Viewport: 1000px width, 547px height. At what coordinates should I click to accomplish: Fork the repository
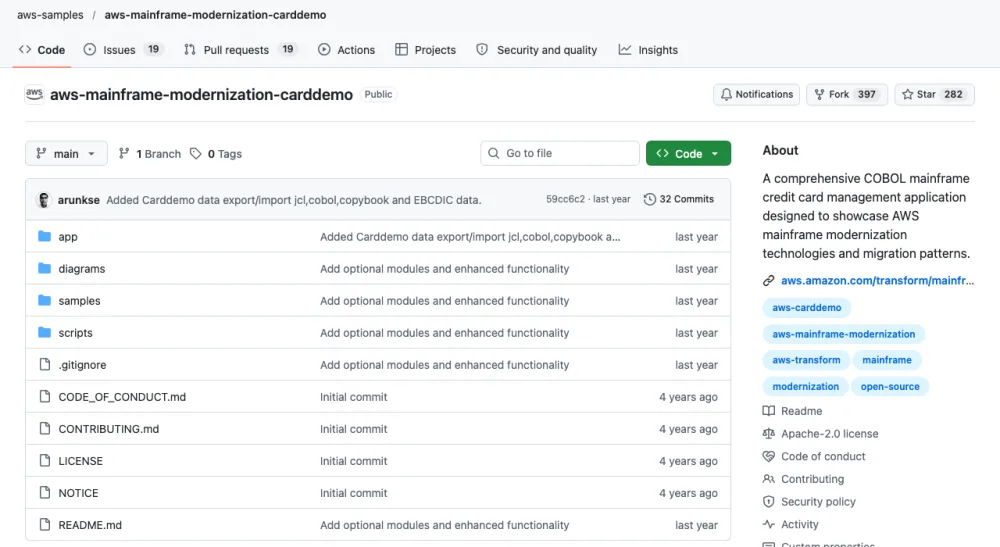(846, 94)
